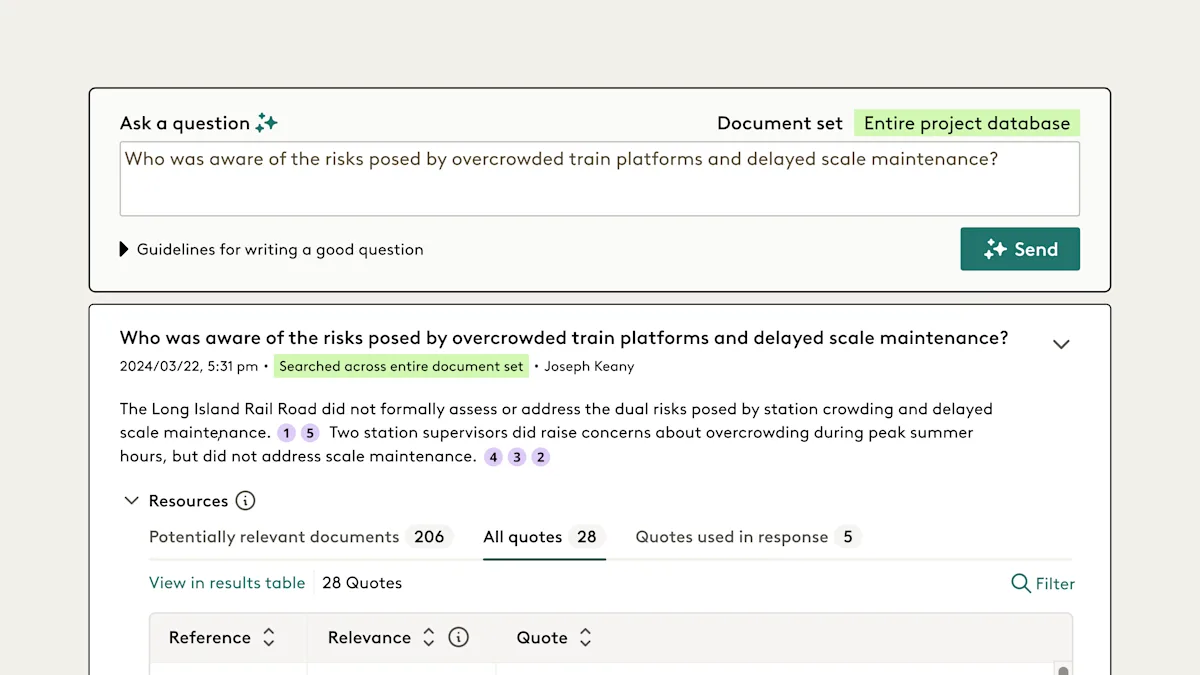
Task: Open citation 4 in the answer
Action: click(x=493, y=457)
